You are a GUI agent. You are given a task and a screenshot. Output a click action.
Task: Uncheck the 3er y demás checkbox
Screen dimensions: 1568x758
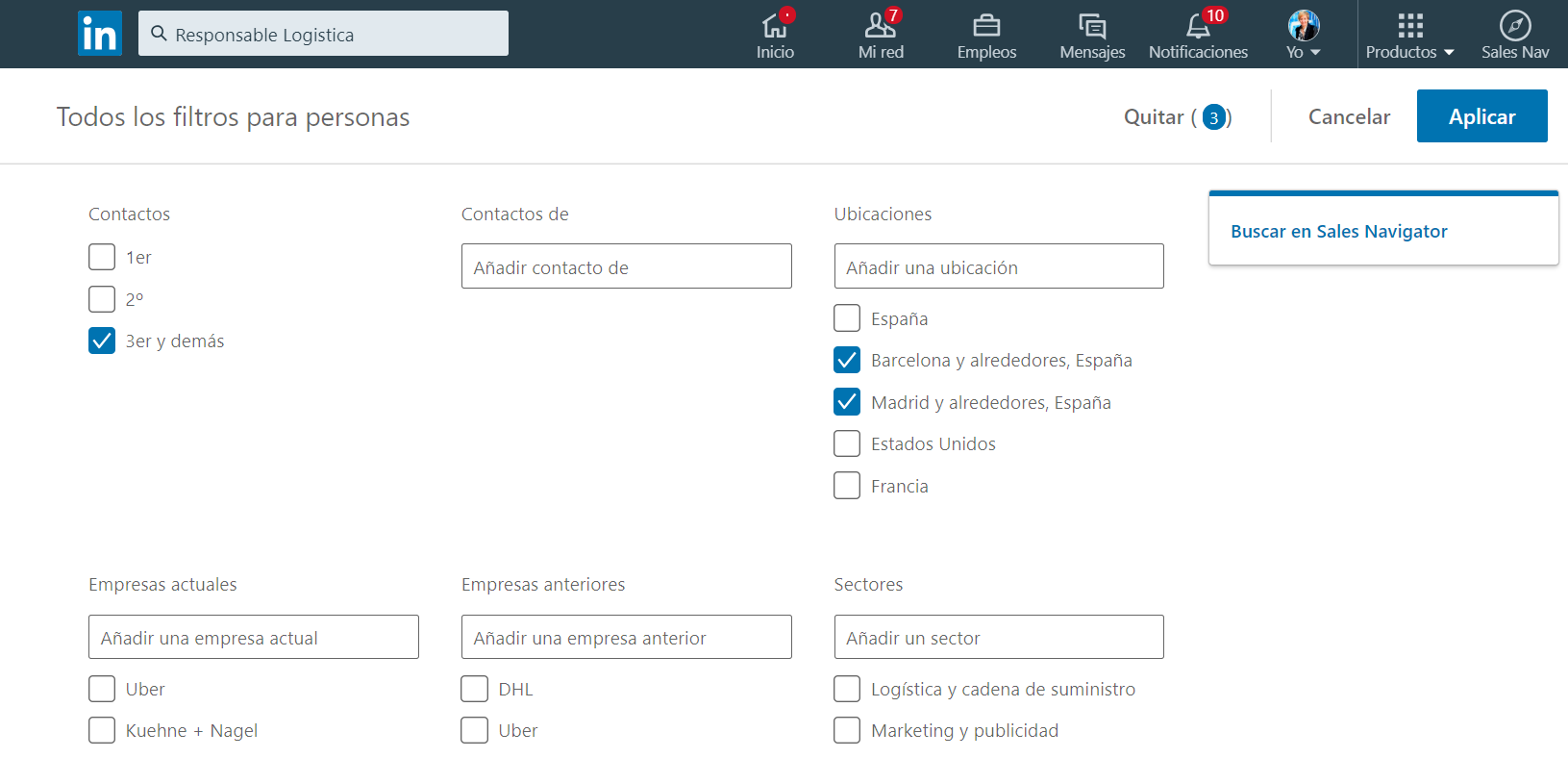tap(102, 341)
